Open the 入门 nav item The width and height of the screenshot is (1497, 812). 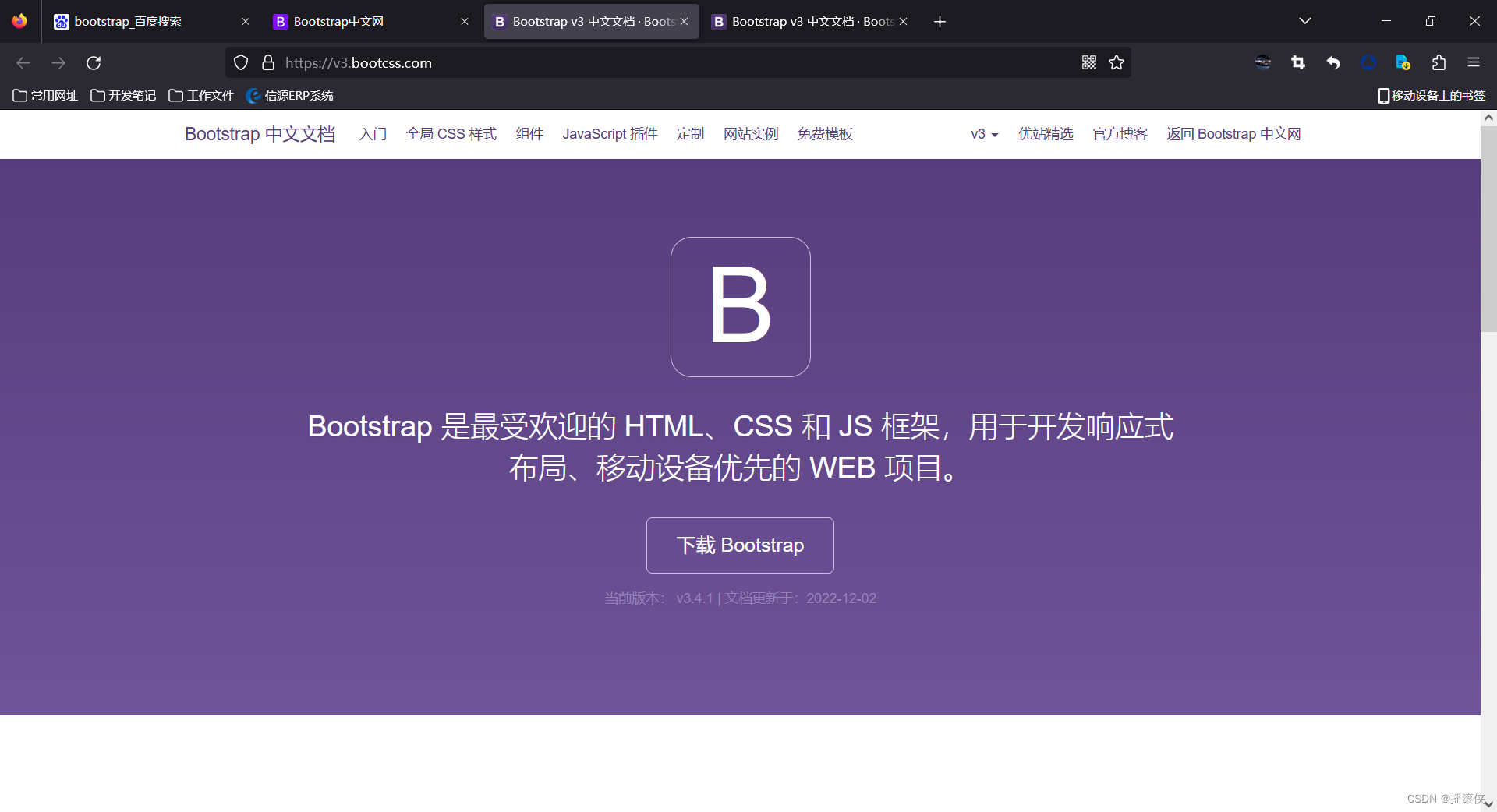coord(373,134)
